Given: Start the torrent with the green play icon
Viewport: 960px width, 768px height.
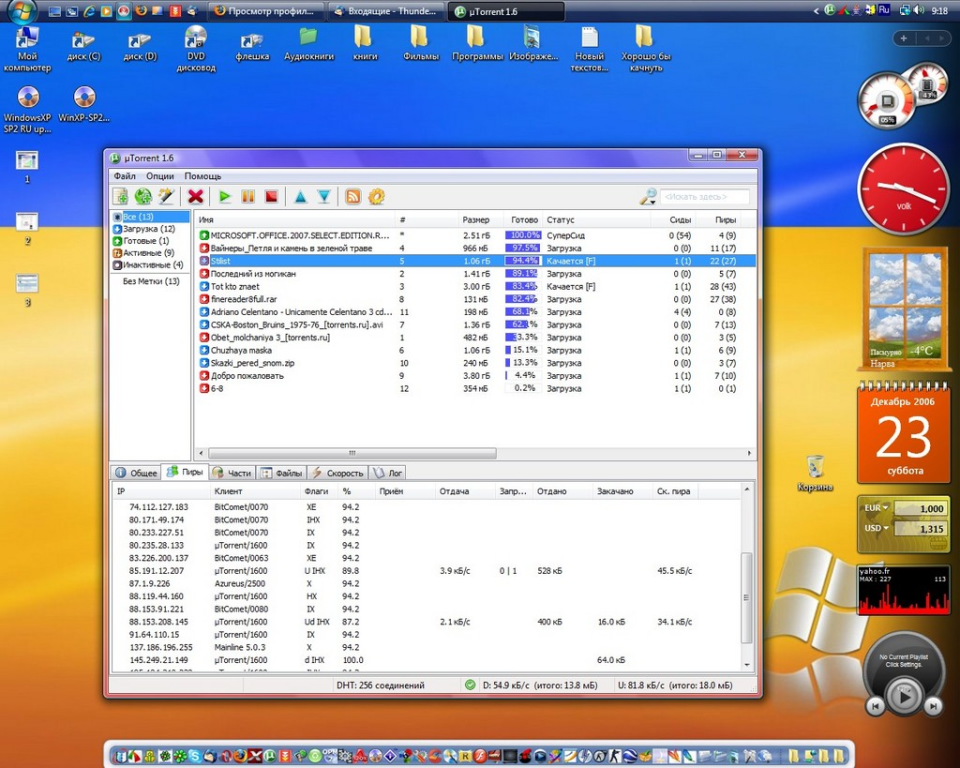Looking at the screenshot, I should [x=225, y=197].
